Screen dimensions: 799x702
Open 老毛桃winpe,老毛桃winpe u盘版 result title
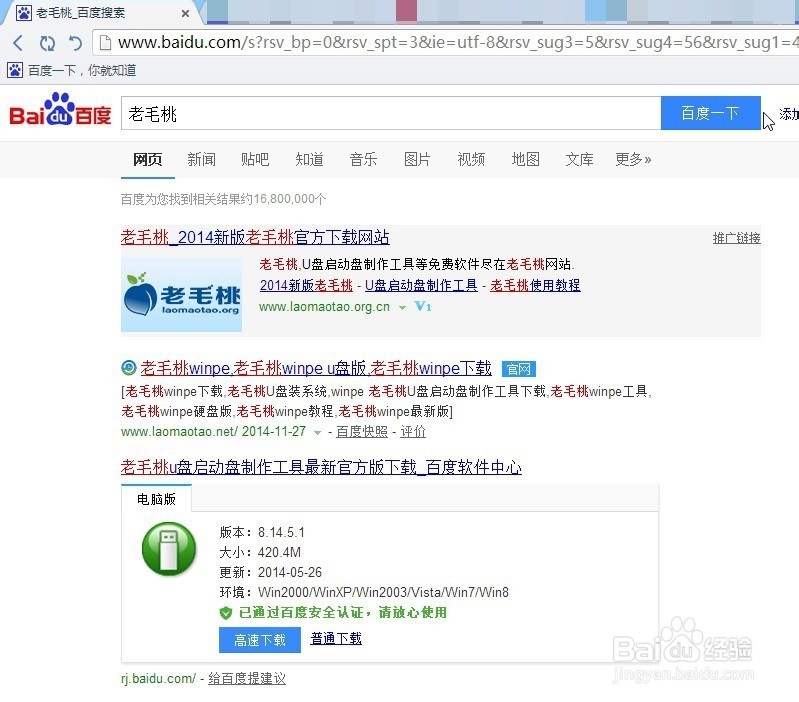[316, 368]
